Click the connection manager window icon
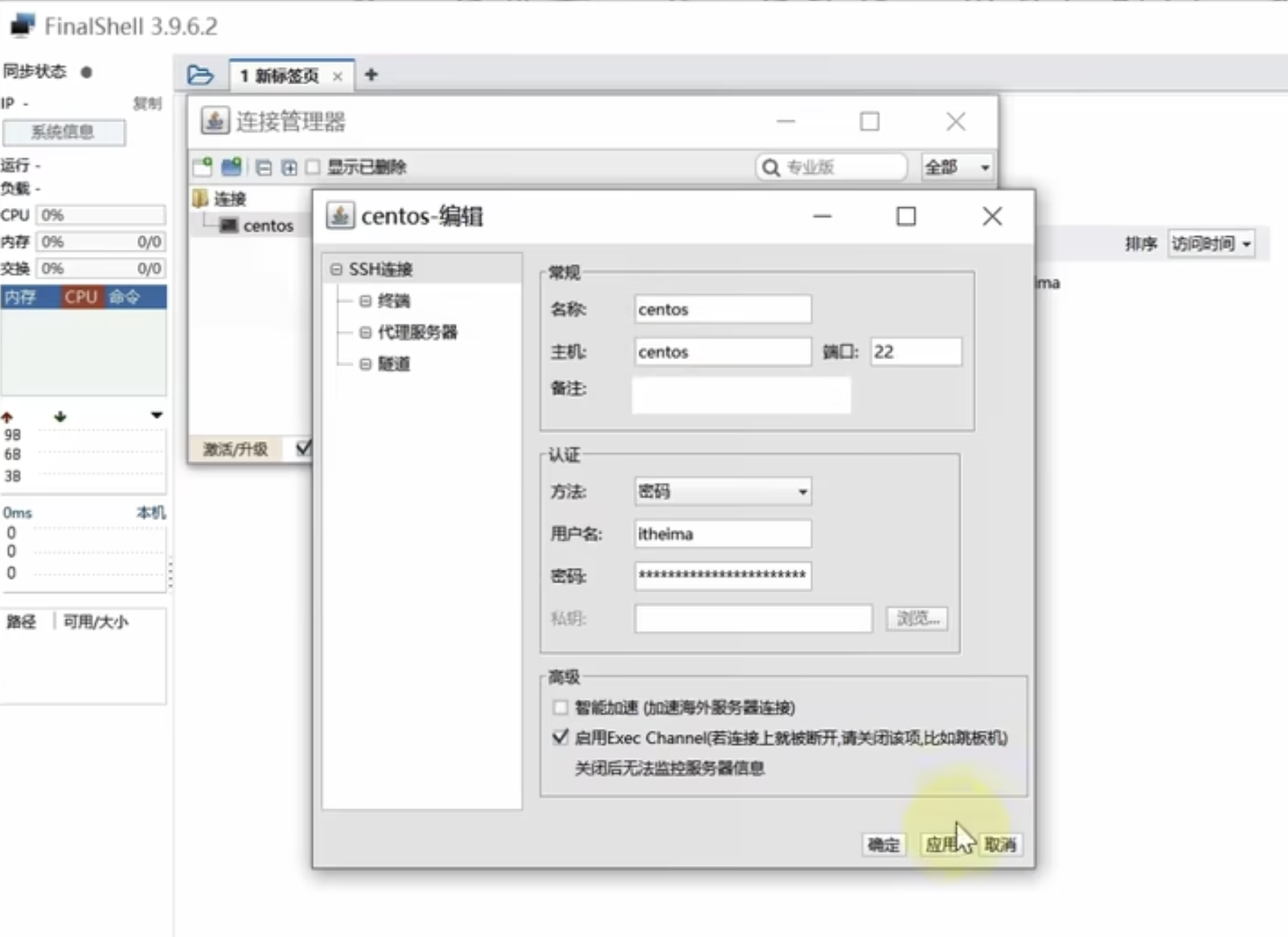This screenshot has height=937, width=1288. (x=215, y=121)
